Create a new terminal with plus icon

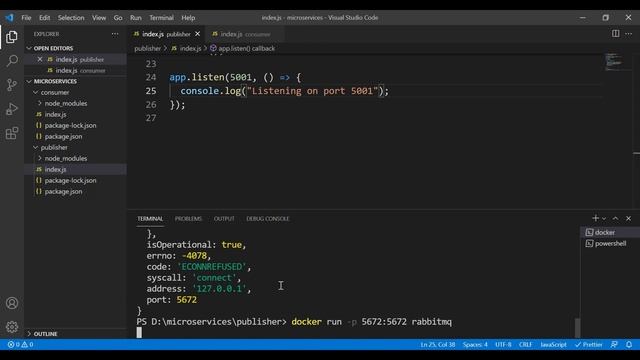(x=596, y=218)
